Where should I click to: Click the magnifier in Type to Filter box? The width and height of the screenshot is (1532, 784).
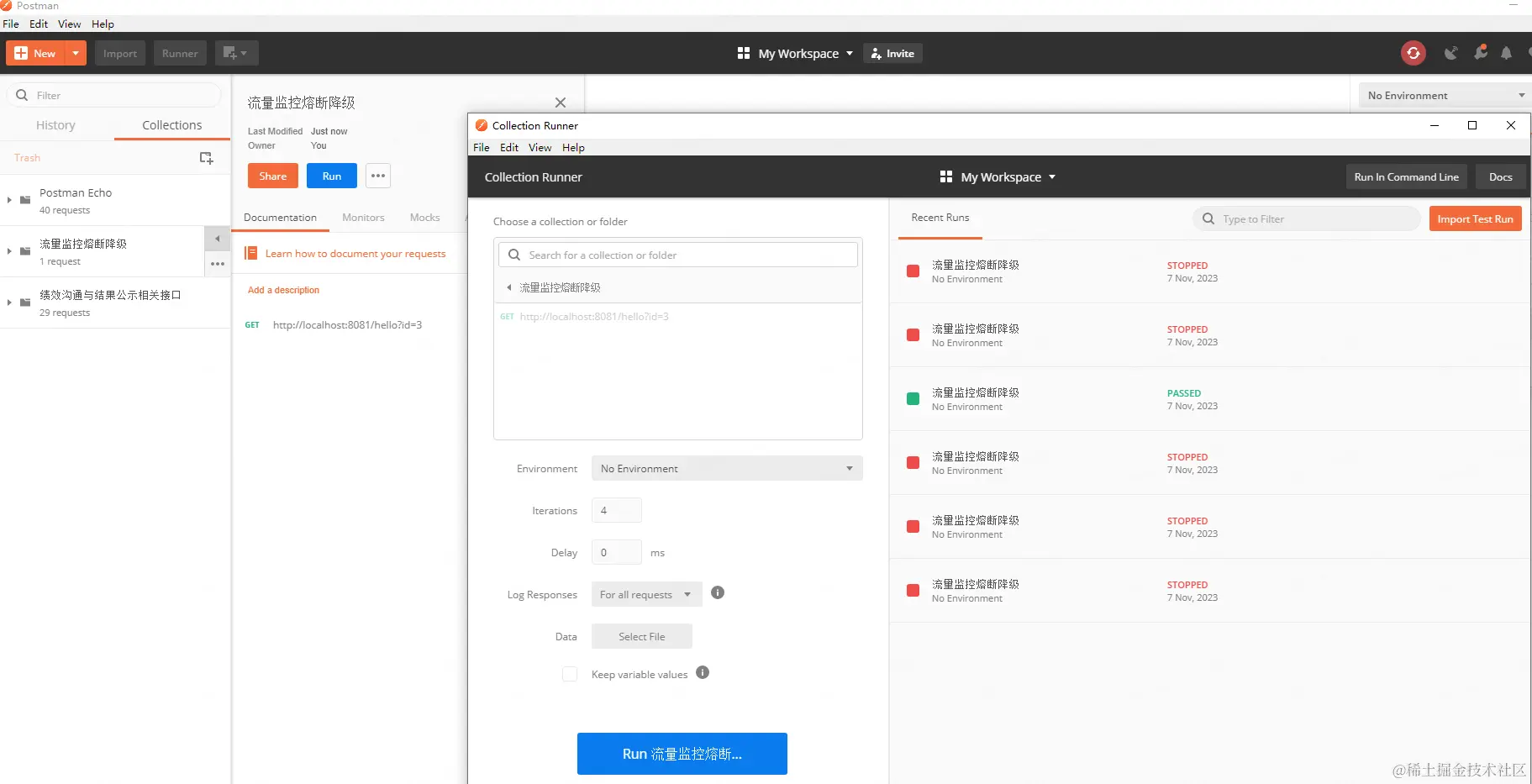1208,218
